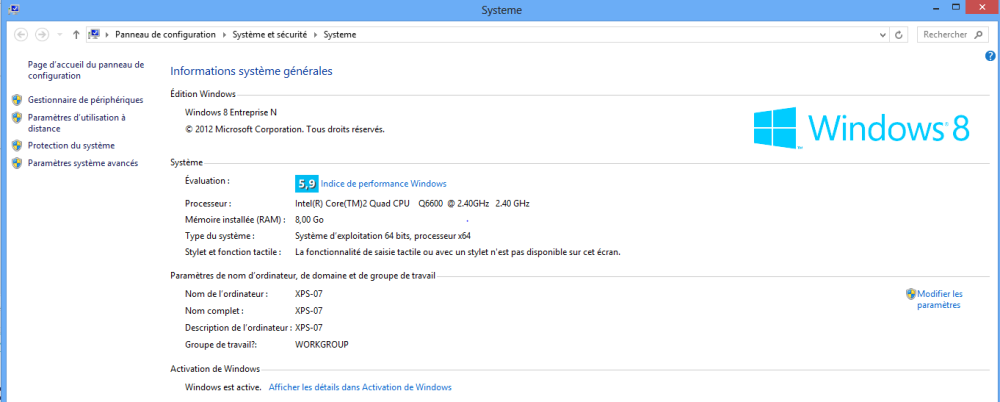The image size is (1000, 402).
Task: Click the WORKGROUP value
Action: point(321,345)
